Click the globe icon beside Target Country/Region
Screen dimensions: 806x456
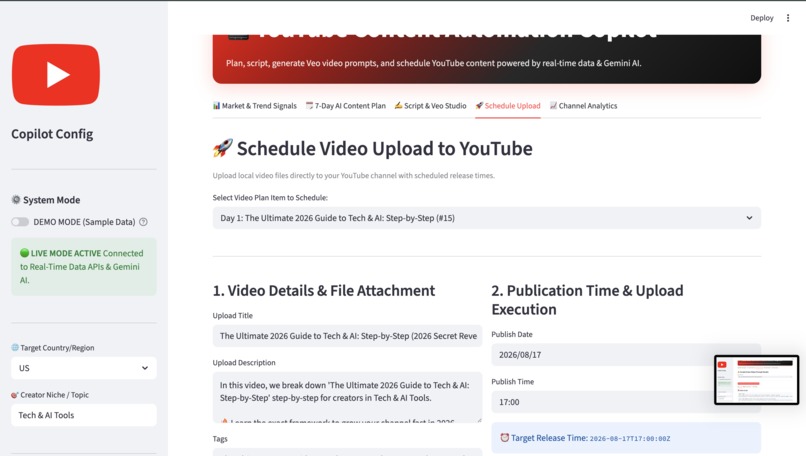[15, 348]
